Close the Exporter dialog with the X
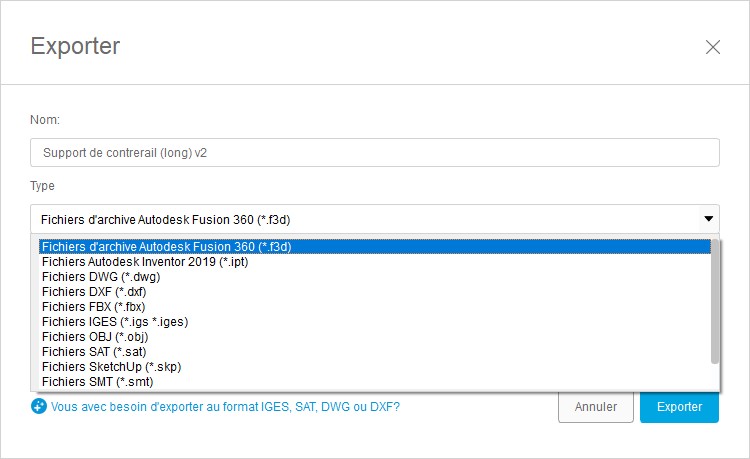 (x=713, y=47)
